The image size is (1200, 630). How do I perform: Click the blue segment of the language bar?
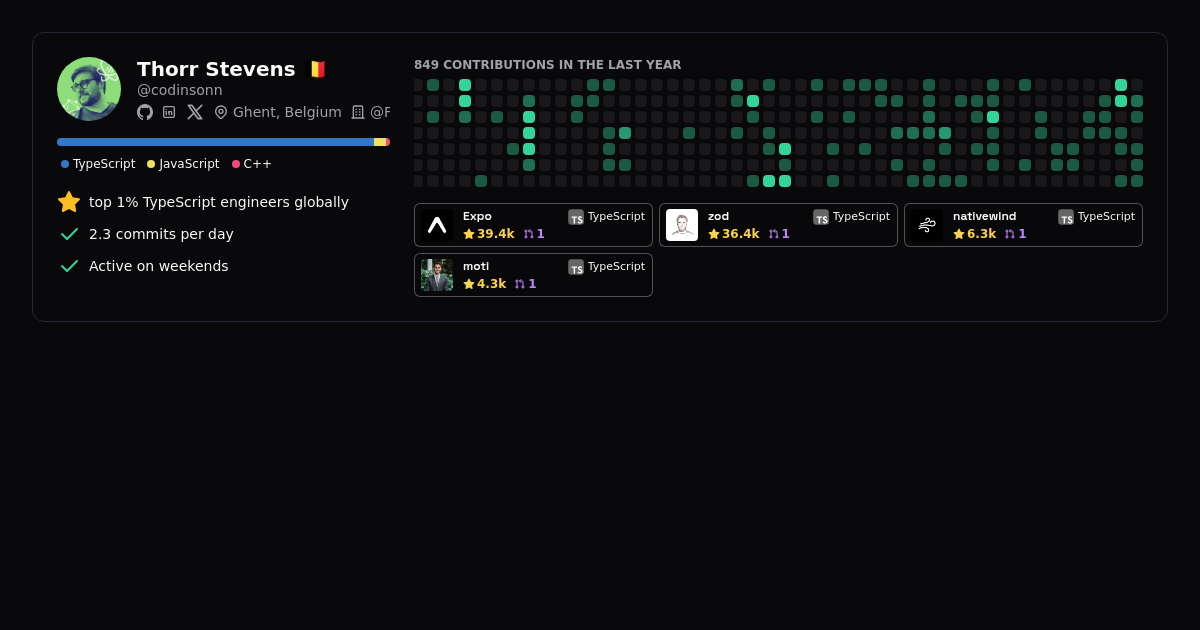(215, 142)
